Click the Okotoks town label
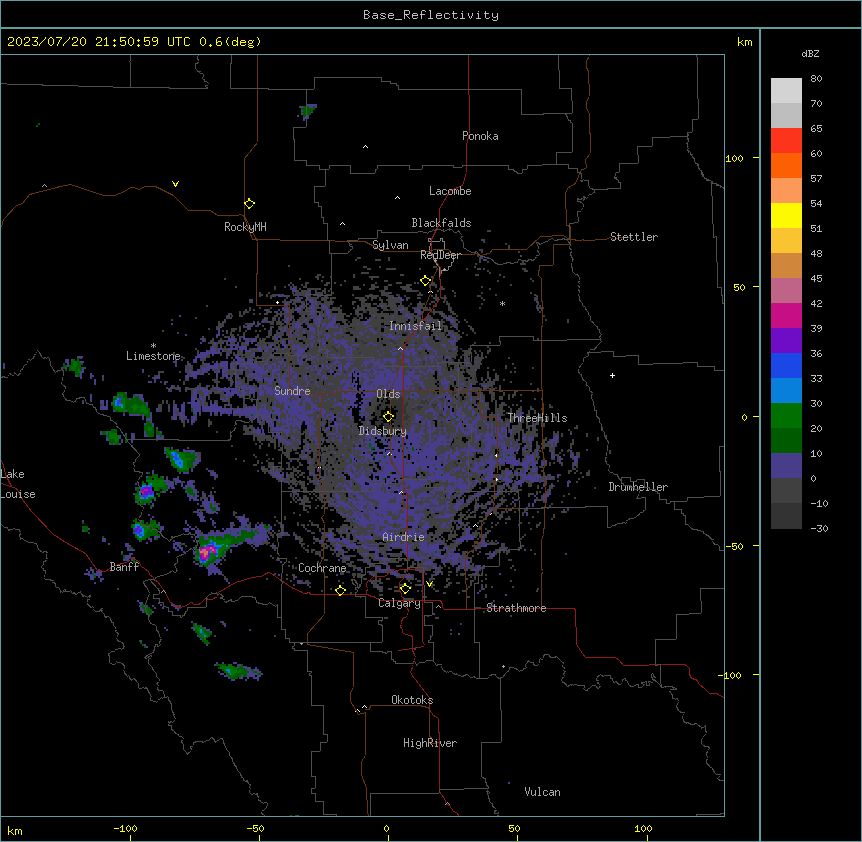862x842 pixels. click(412, 700)
